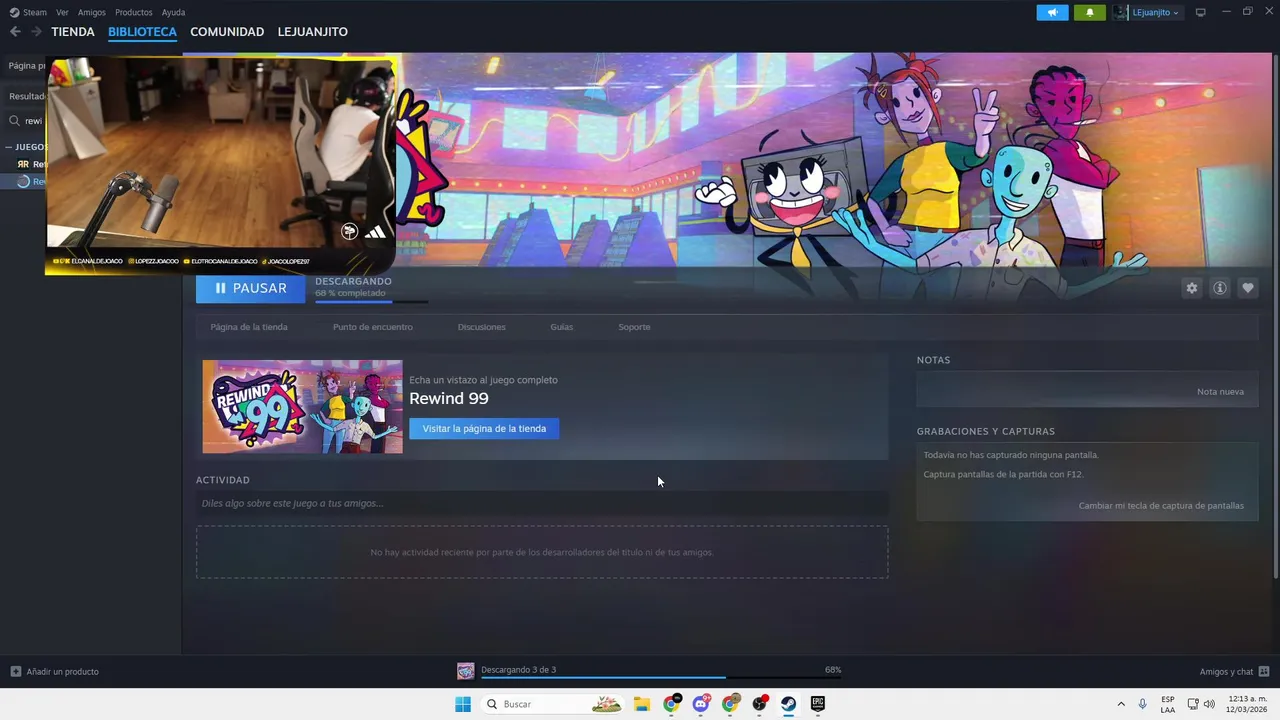Click the user avatar next to LEjuanjito

click(x=1121, y=12)
